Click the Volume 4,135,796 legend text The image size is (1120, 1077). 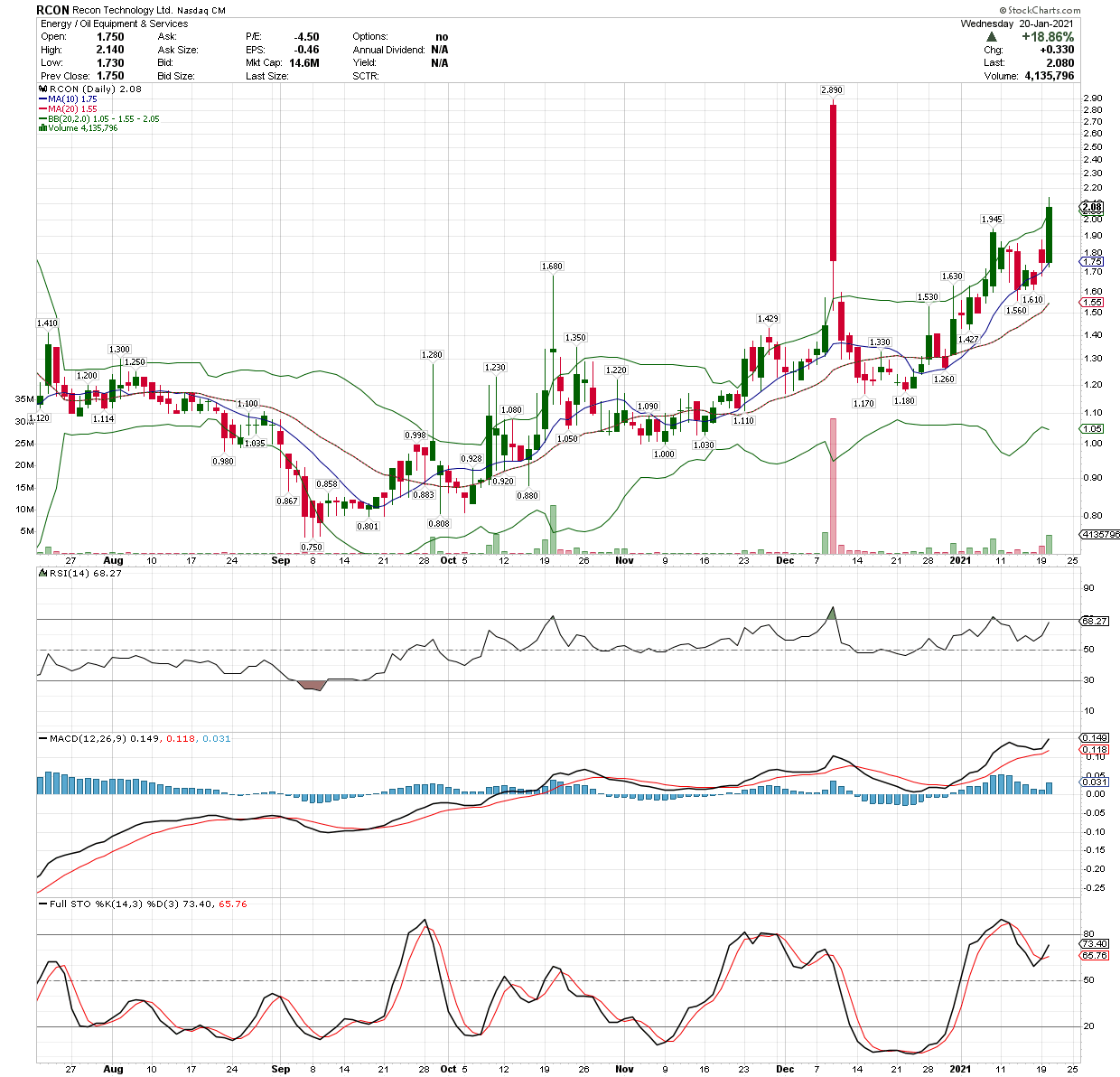83,128
